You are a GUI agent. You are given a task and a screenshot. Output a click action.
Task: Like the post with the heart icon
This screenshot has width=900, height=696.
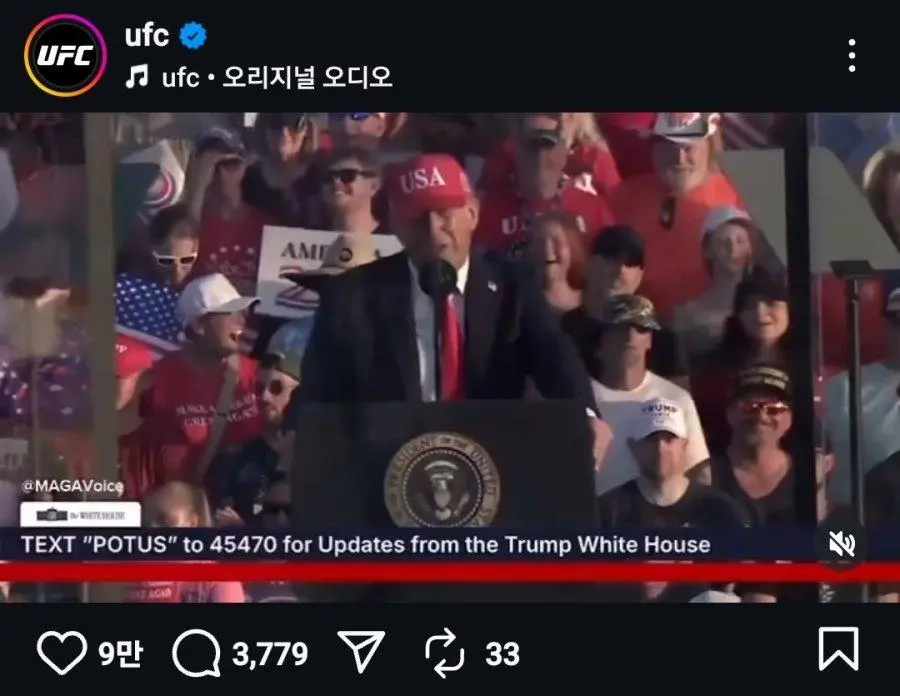click(62, 653)
